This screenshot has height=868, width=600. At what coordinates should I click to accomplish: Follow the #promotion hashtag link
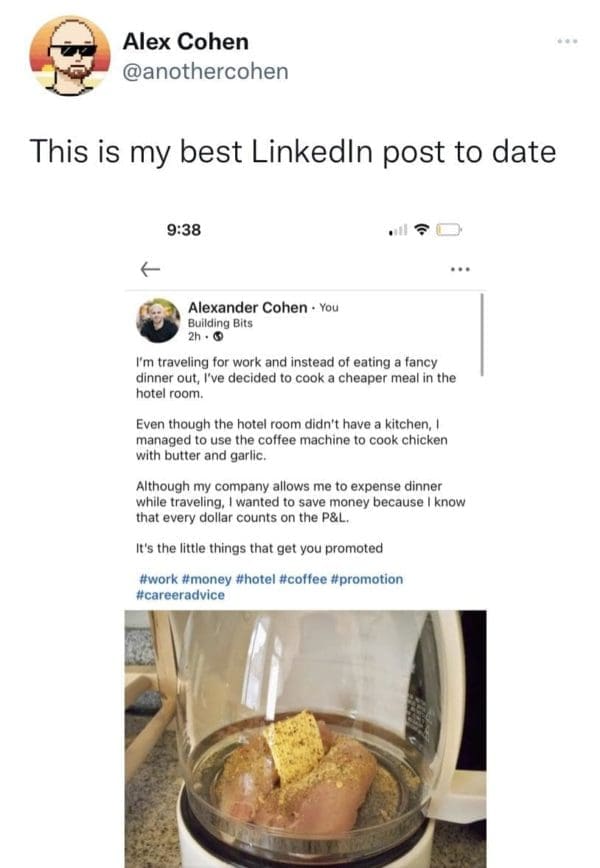tap(366, 579)
